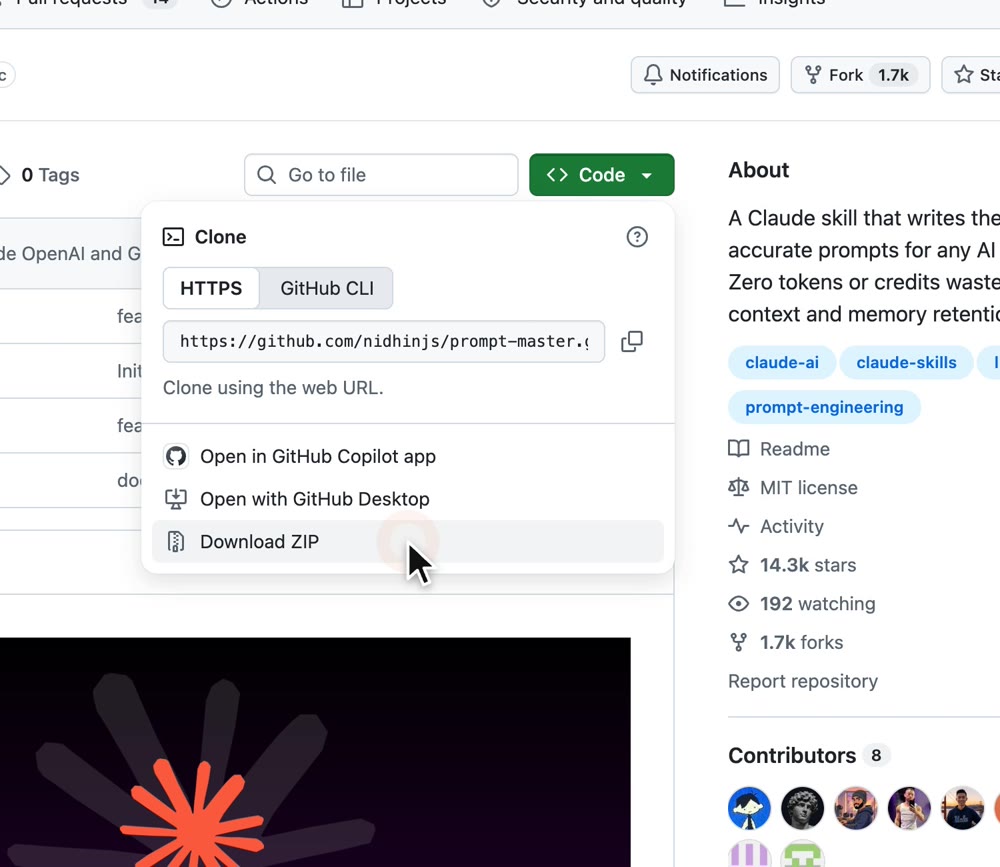Click the terminal icon beside Clone heading
1000x867 pixels.
[173, 237]
